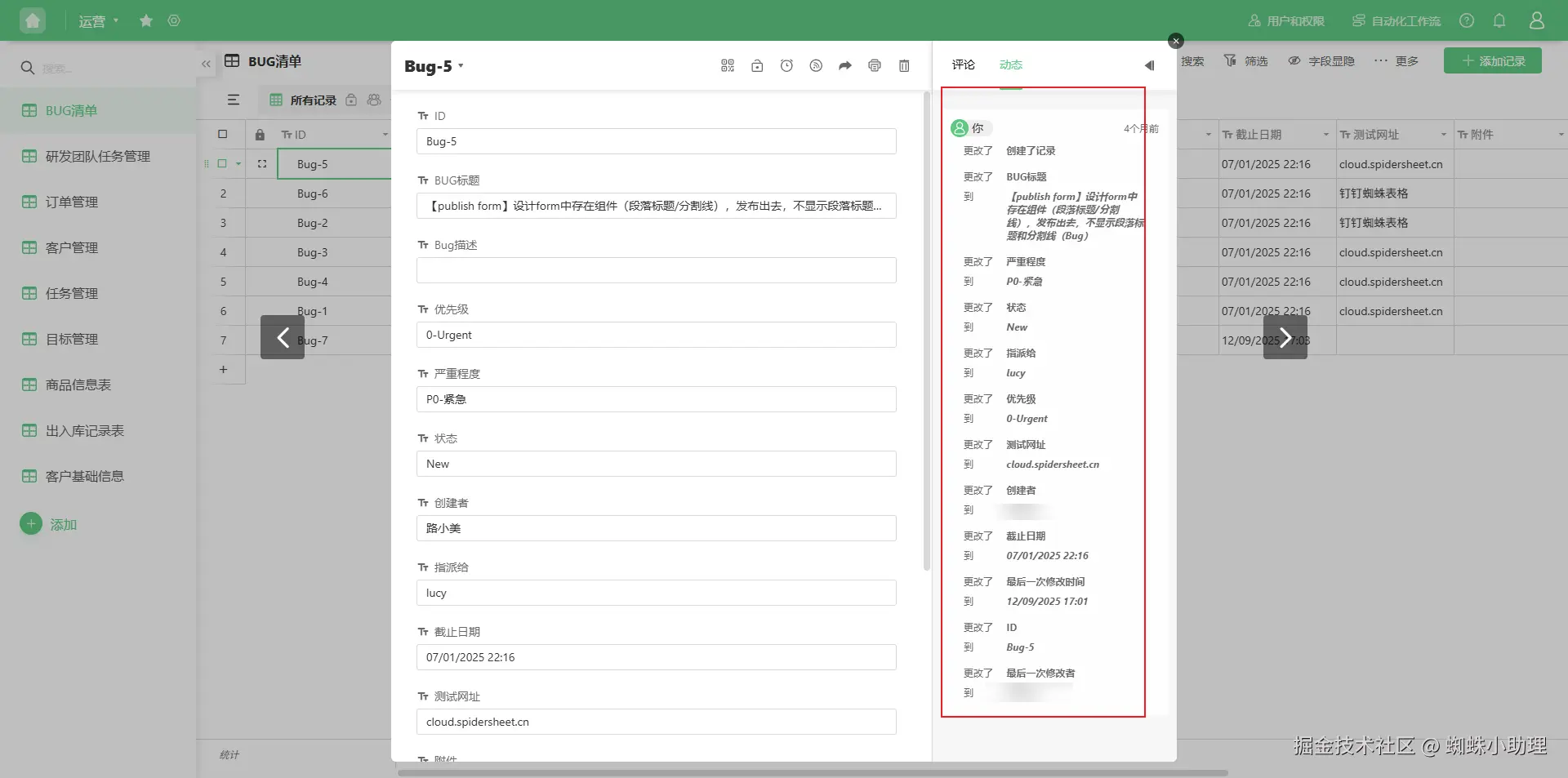Screen dimensions: 1568x778
Task: Open 研发团队任务管理 in the sidebar
Action: pyautogui.click(x=98, y=156)
